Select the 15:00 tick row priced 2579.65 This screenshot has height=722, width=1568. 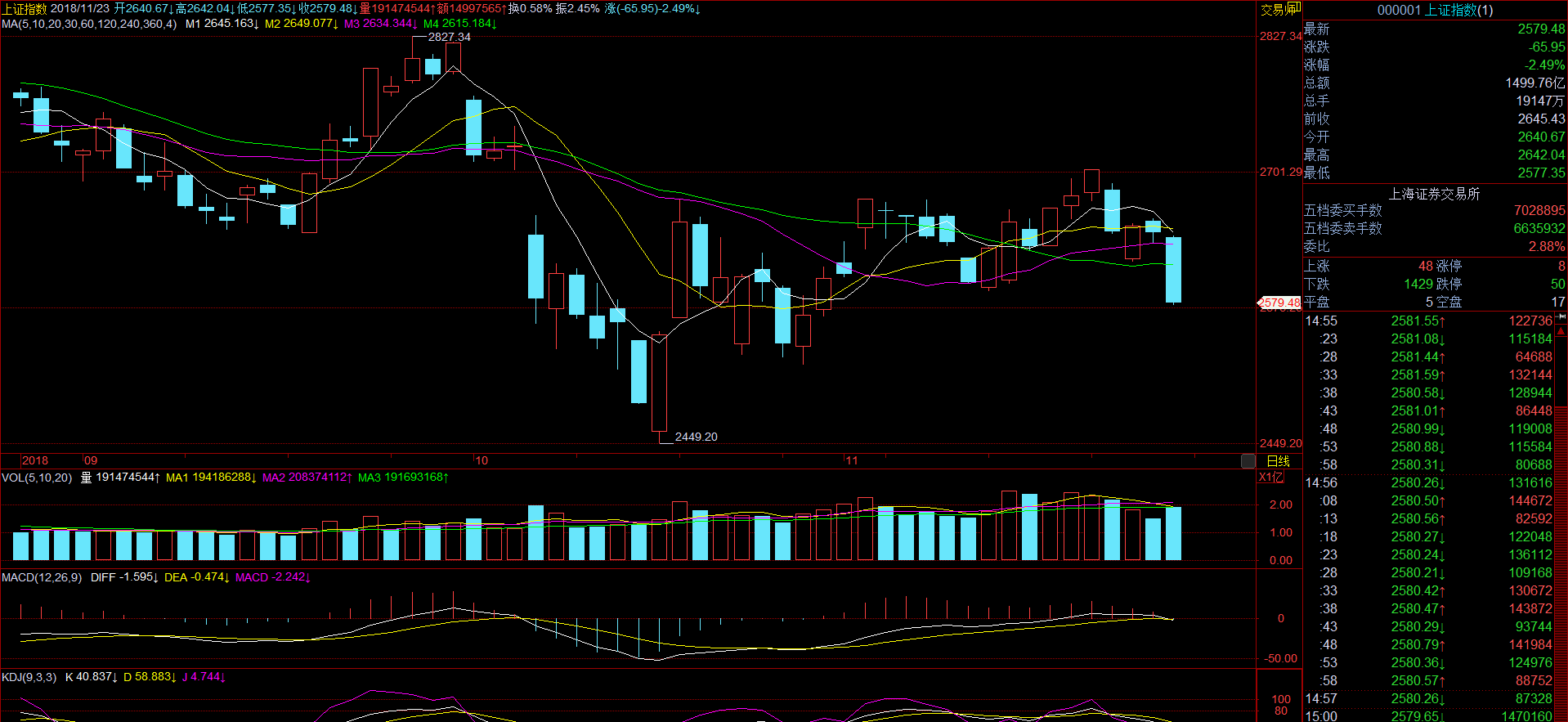click(1428, 715)
